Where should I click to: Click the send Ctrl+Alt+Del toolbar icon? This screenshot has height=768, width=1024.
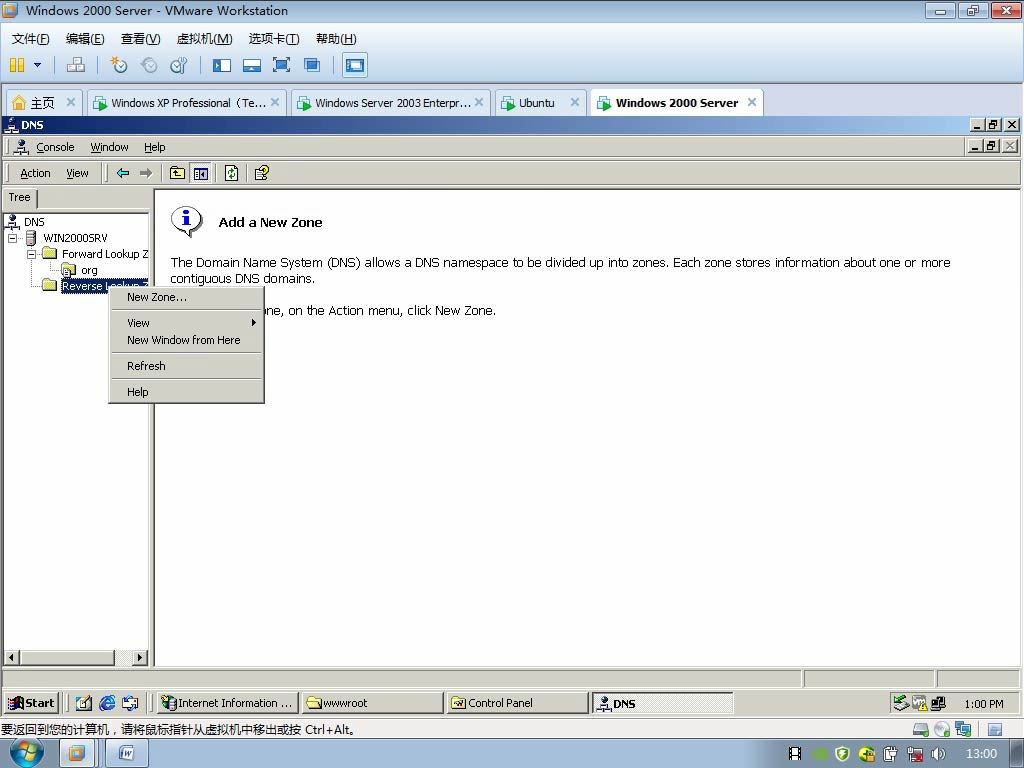[76, 65]
